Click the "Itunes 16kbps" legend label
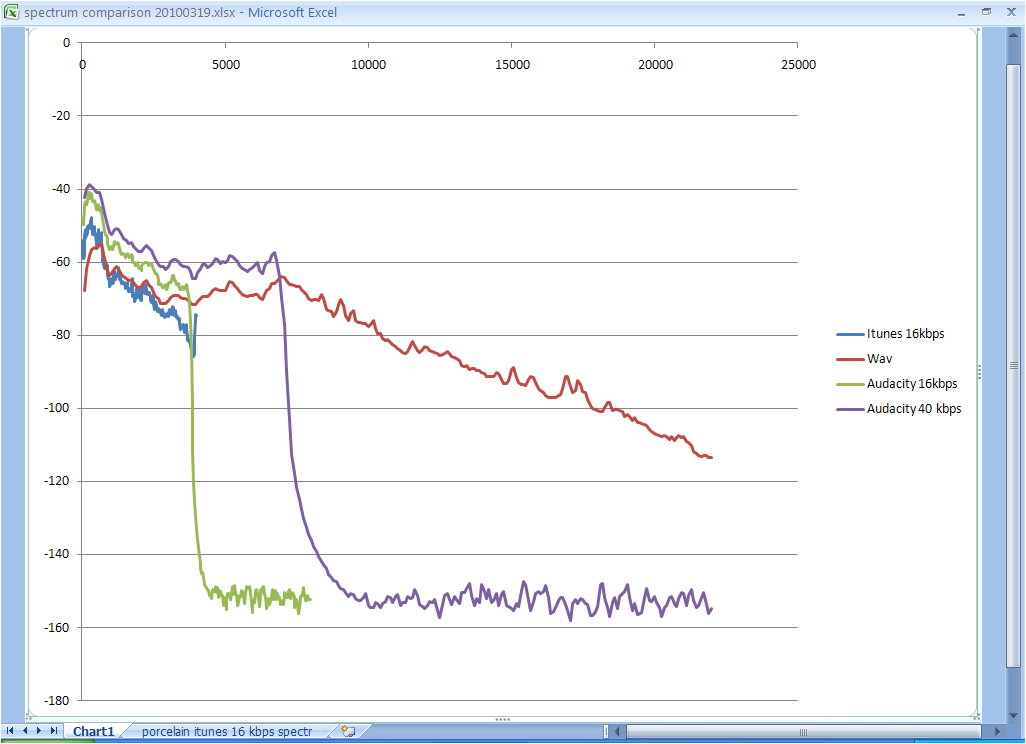Image resolution: width=1026 pixels, height=744 pixels. 906,334
